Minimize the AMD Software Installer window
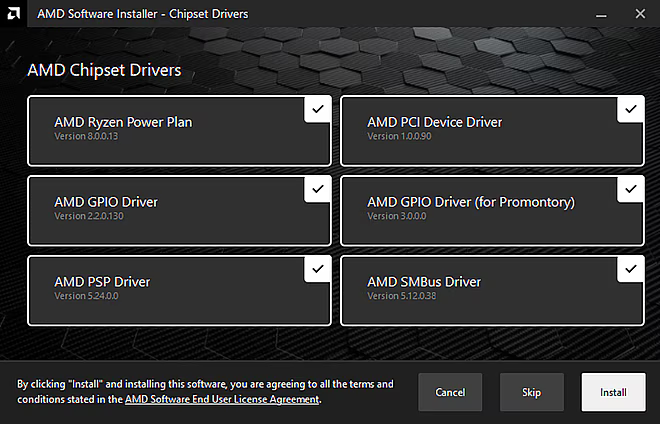The width and height of the screenshot is (660, 424). pos(601,14)
